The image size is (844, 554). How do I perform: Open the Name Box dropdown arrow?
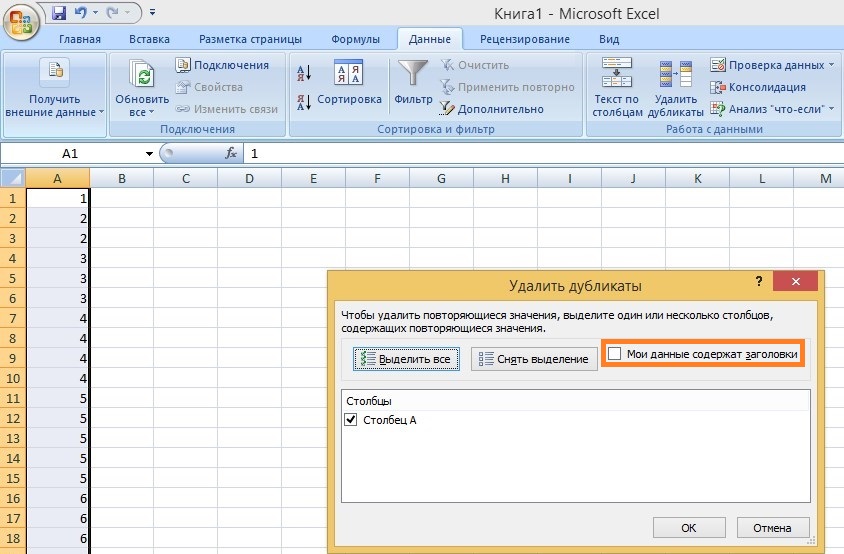coord(149,154)
